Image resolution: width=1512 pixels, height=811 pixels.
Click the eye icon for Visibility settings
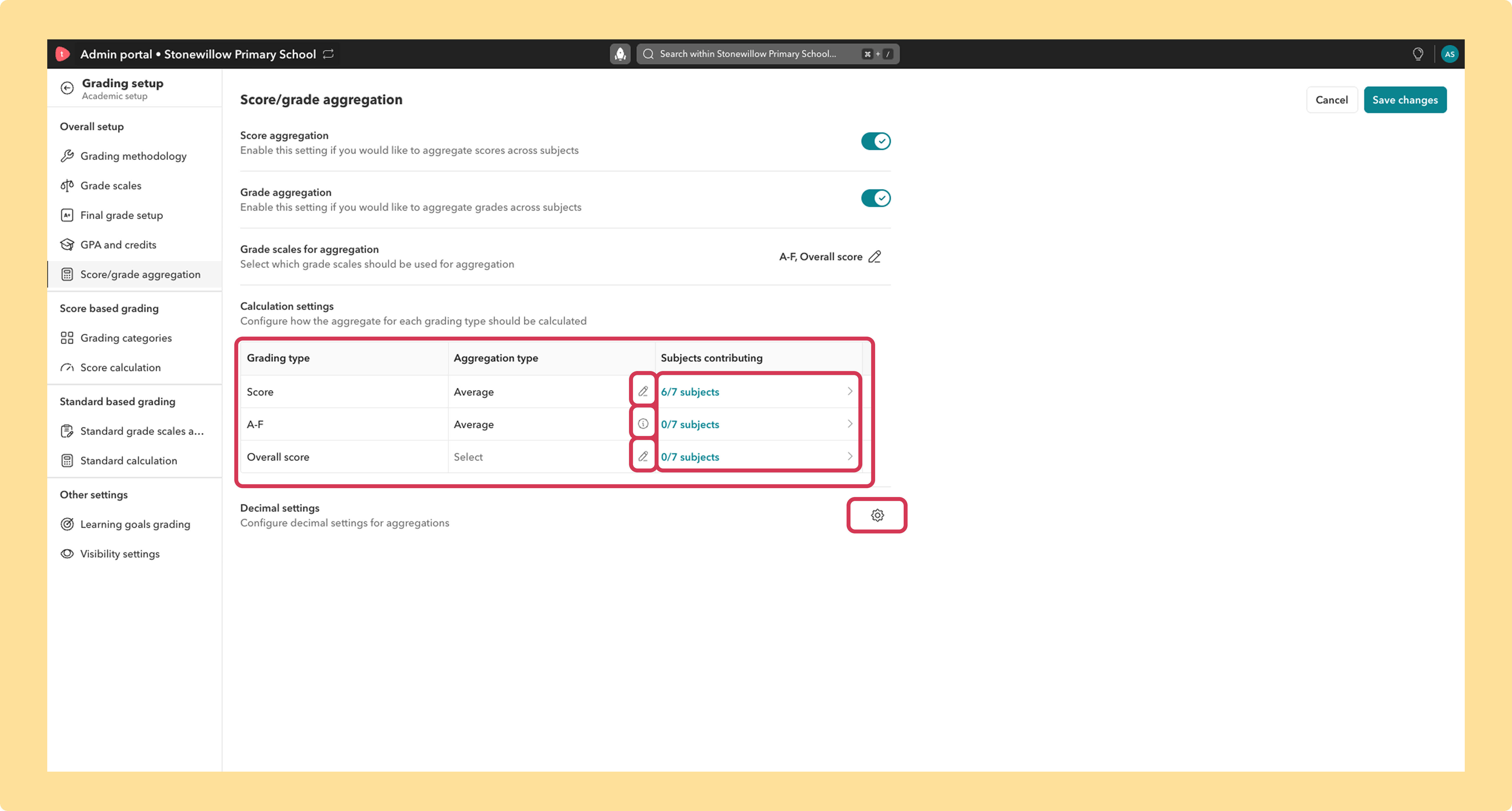point(67,553)
